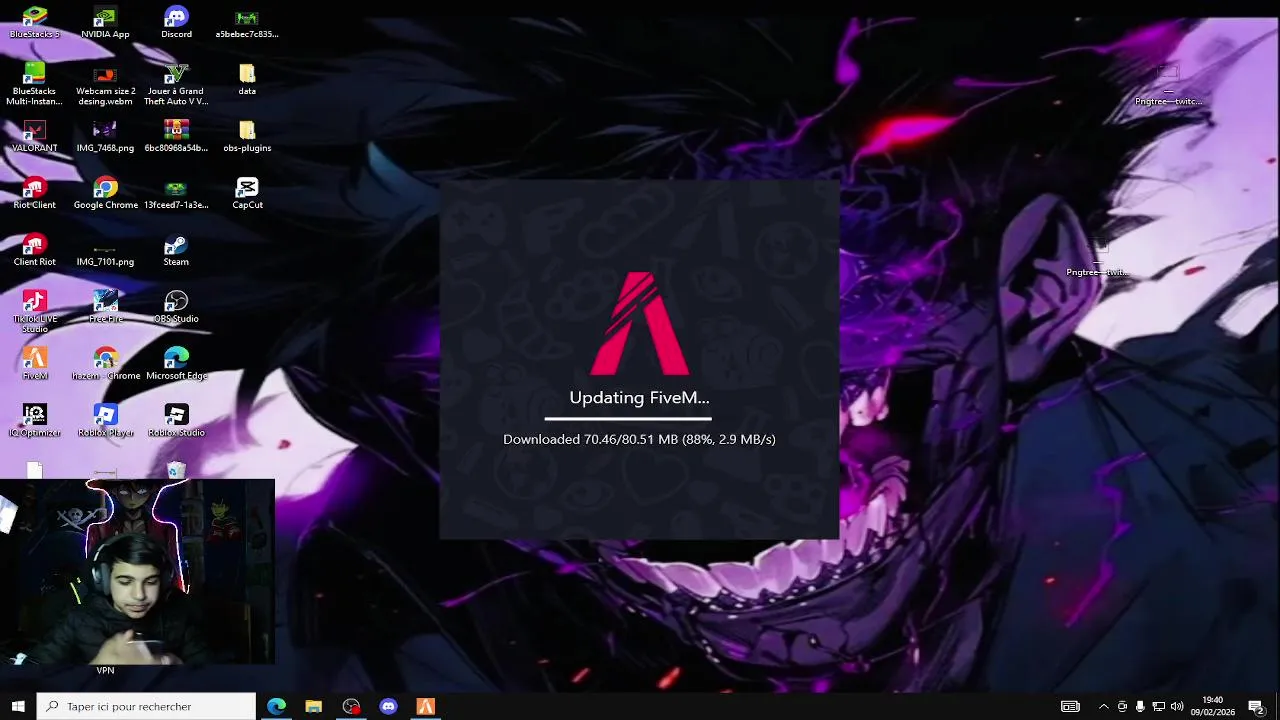Select the IQ Optimizer desktop shortcut

tap(34, 422)
